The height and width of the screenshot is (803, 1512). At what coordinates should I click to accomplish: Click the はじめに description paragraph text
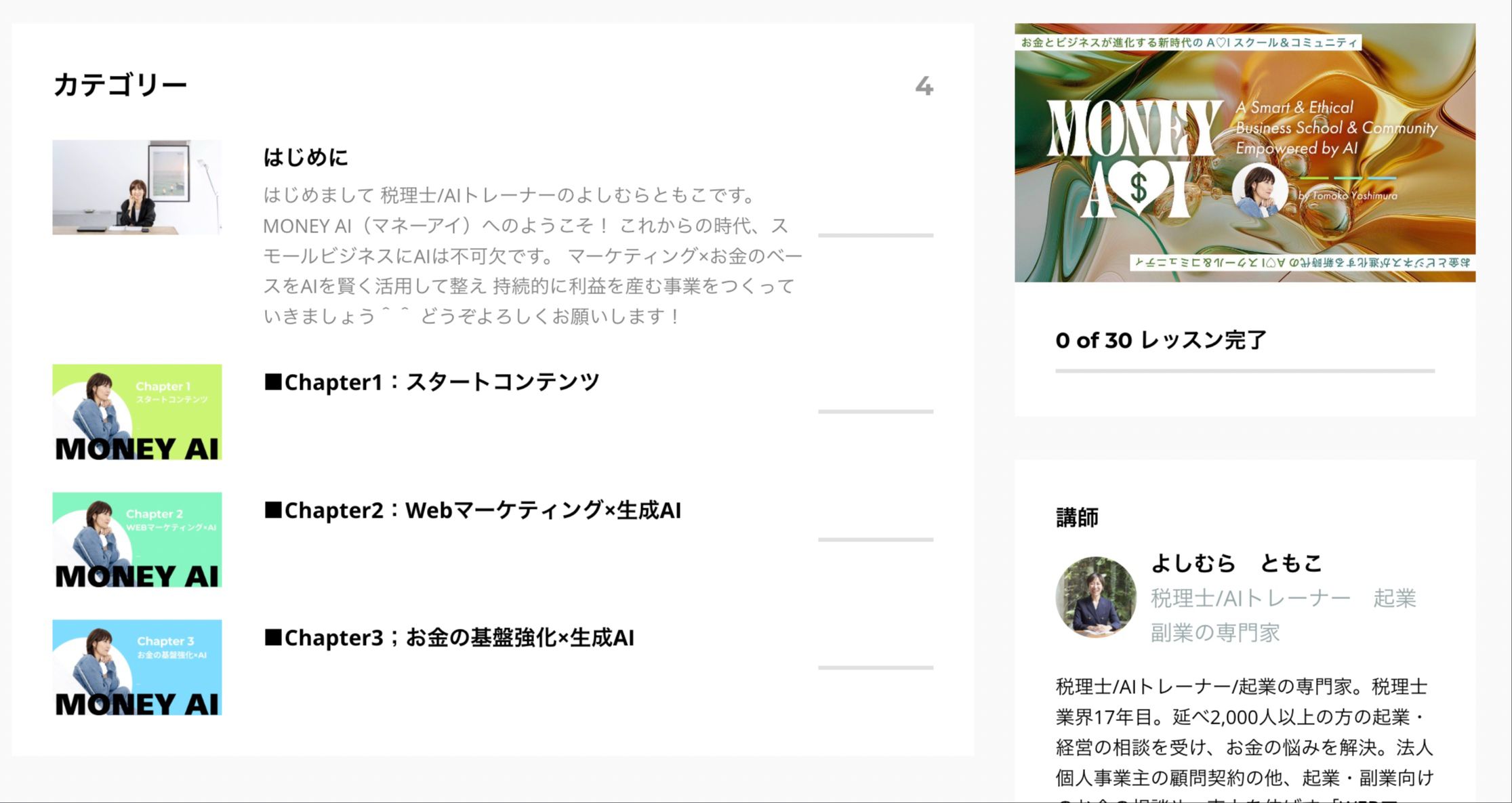pyautogui.click(x=532, y=255)
